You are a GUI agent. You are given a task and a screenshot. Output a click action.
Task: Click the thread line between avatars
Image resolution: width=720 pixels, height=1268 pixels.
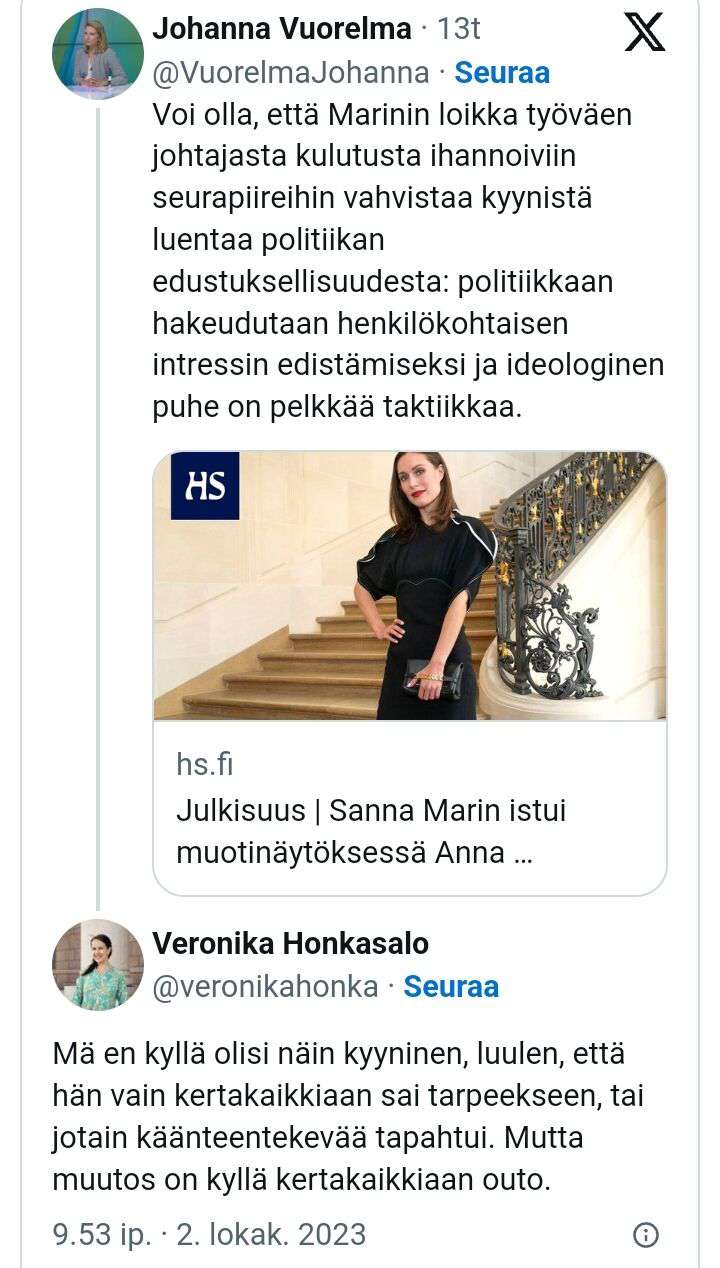tap(98, 500)
